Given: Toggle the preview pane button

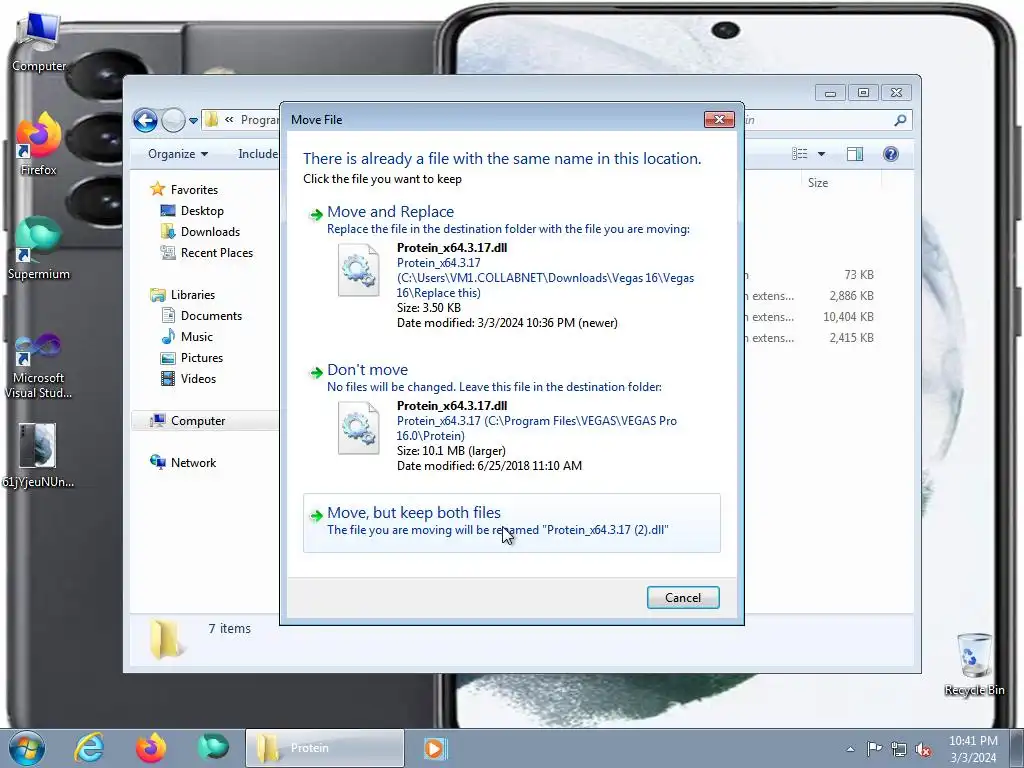Looking at the screenshot, I should [x=855, y=154].
